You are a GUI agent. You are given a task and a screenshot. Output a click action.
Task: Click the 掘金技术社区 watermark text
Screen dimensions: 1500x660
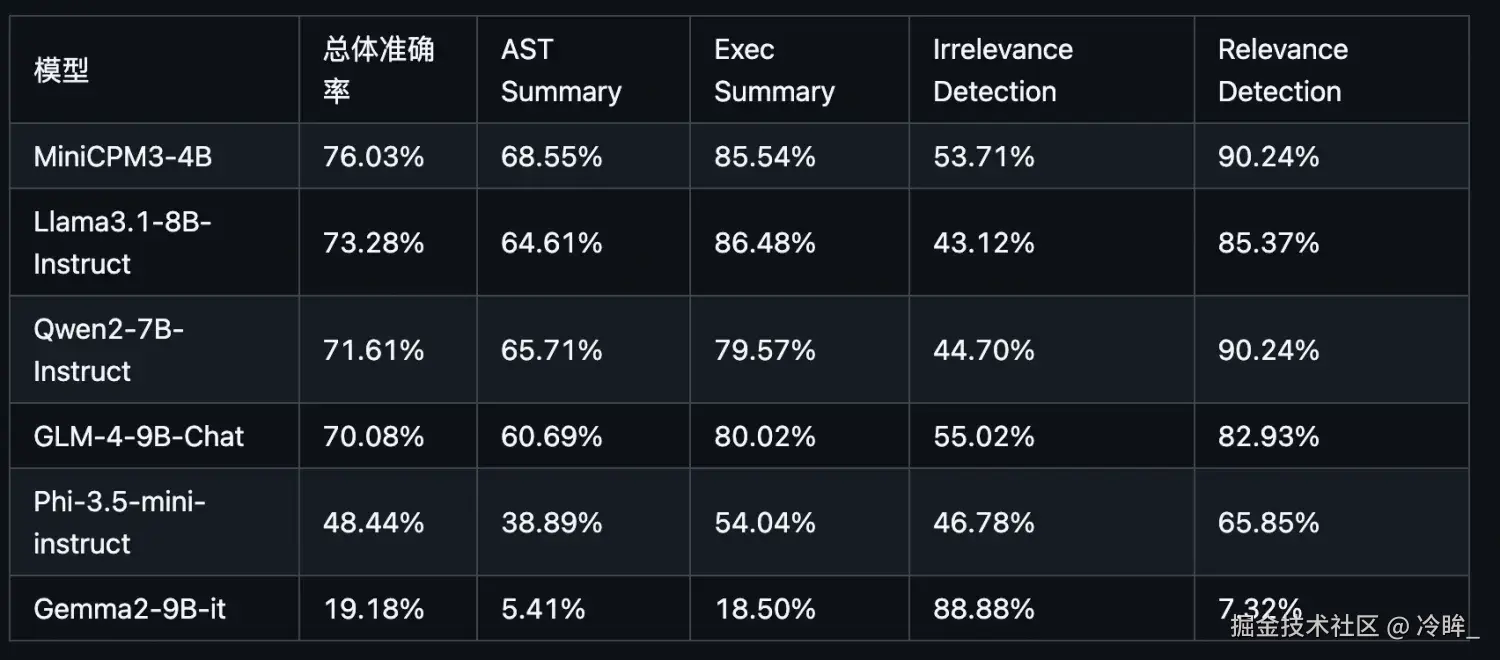pos(1304,627)
